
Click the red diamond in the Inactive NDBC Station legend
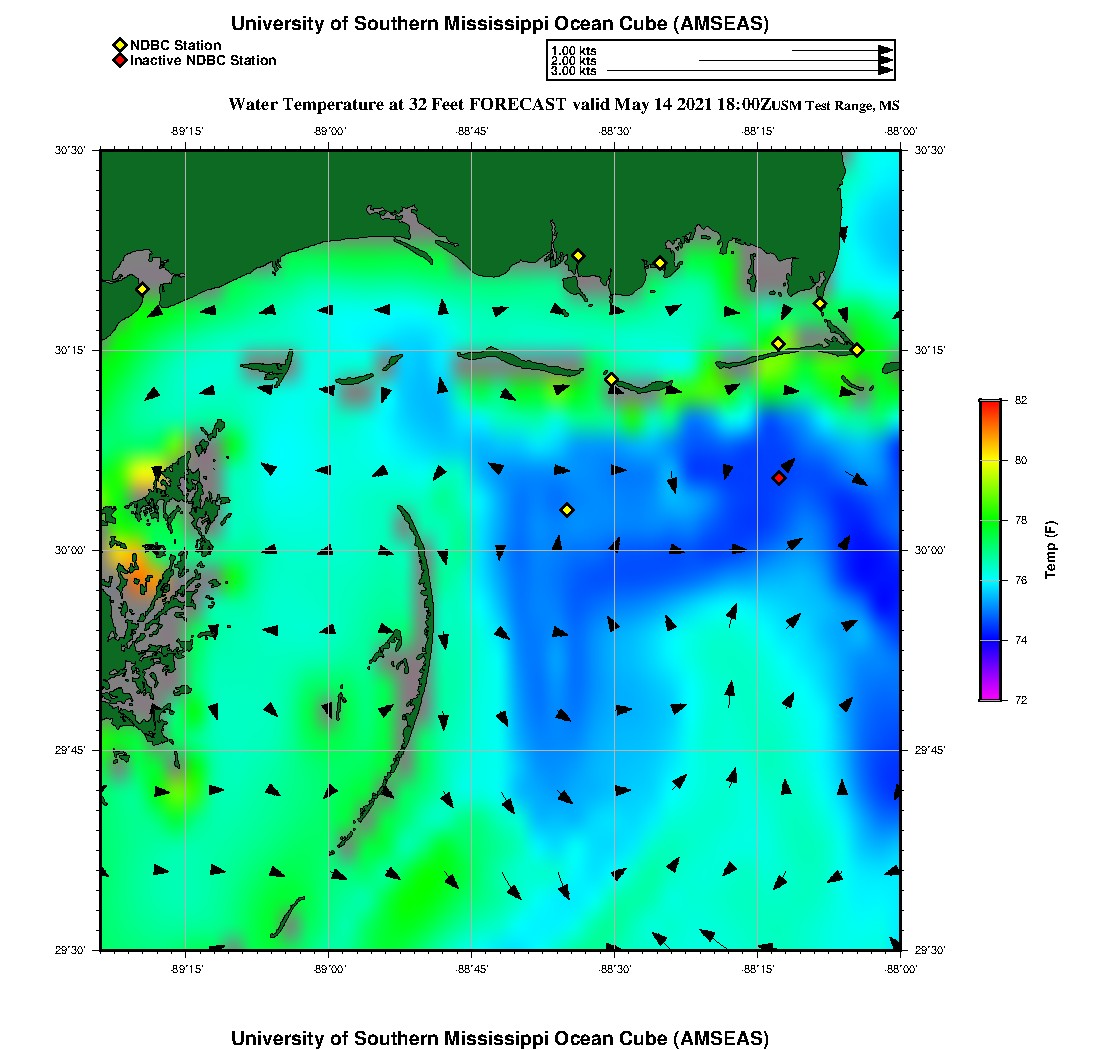point(120,60)
